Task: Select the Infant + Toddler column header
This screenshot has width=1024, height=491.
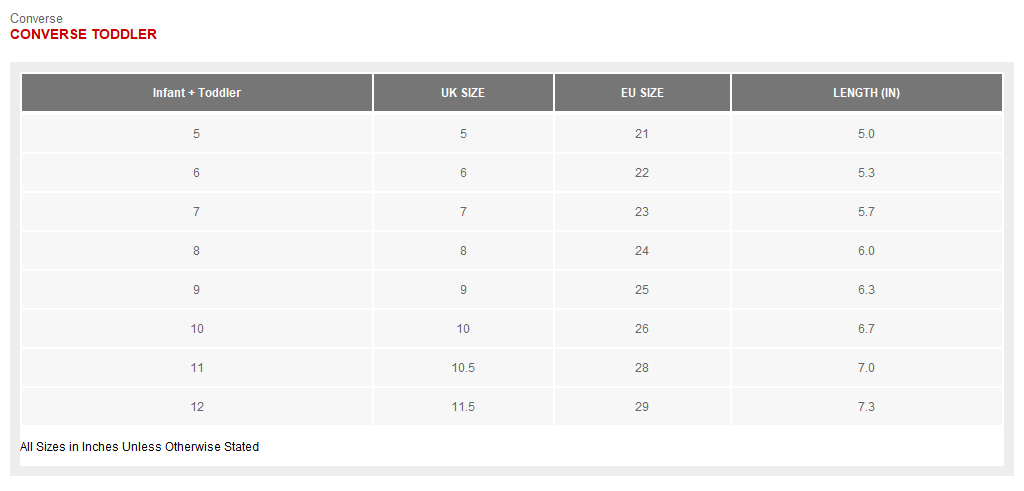Action: (x=197, y=93)
